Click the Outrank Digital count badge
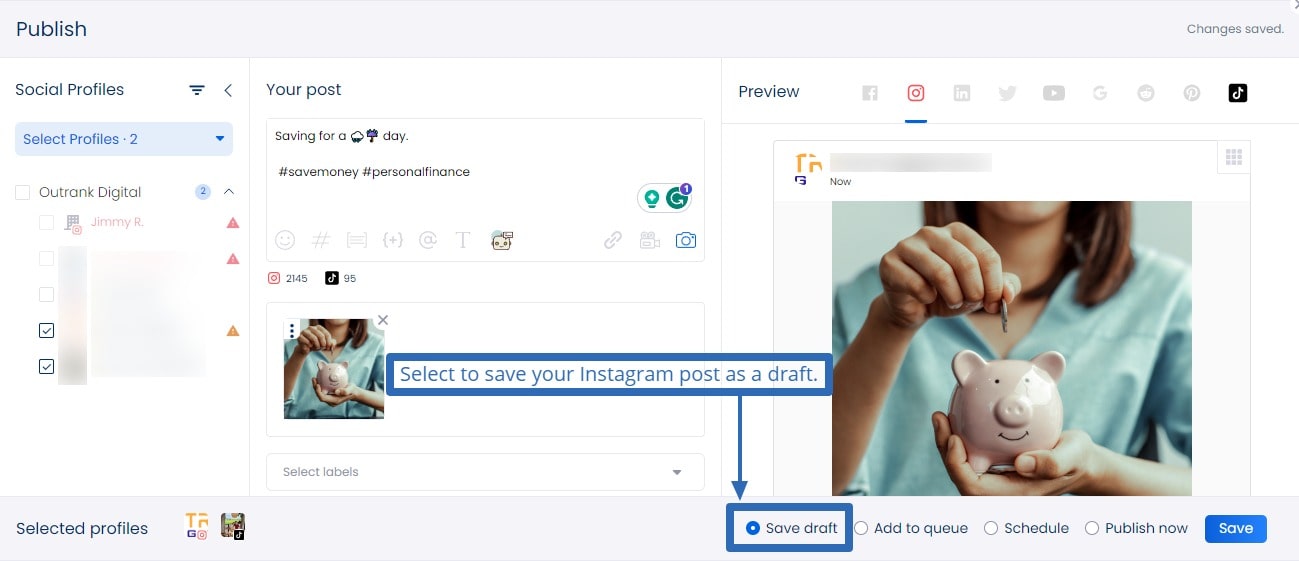 203,192
